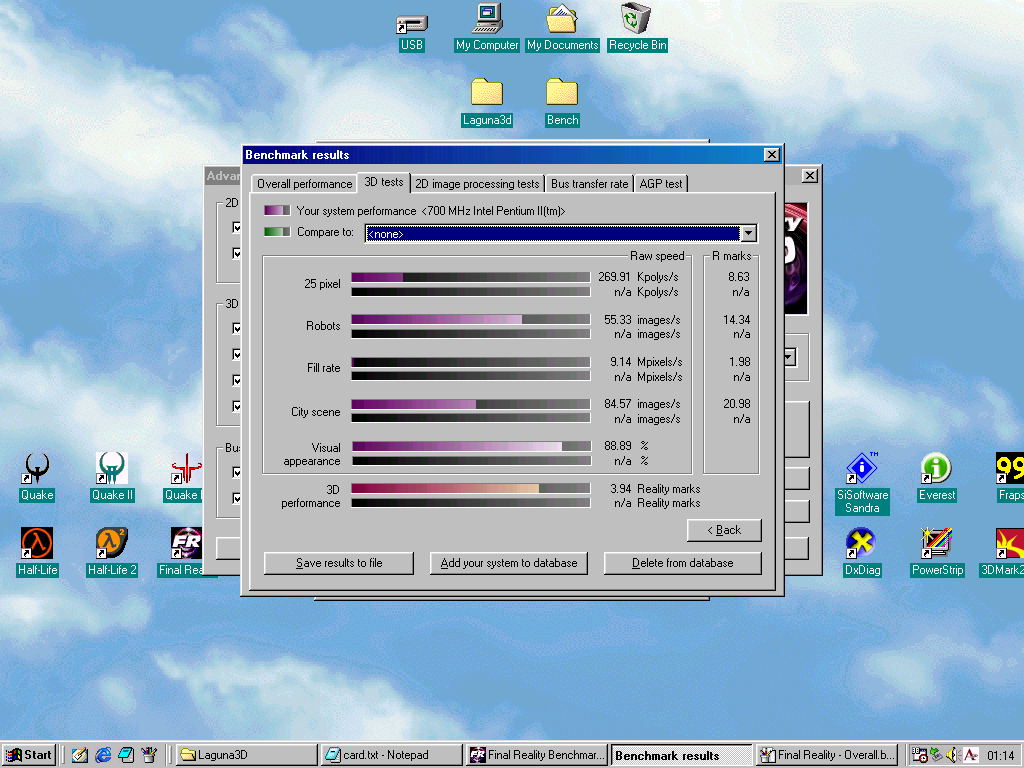Open the Bench folder icon
The height and width of the screenshot is (768, 1024).
562,93
